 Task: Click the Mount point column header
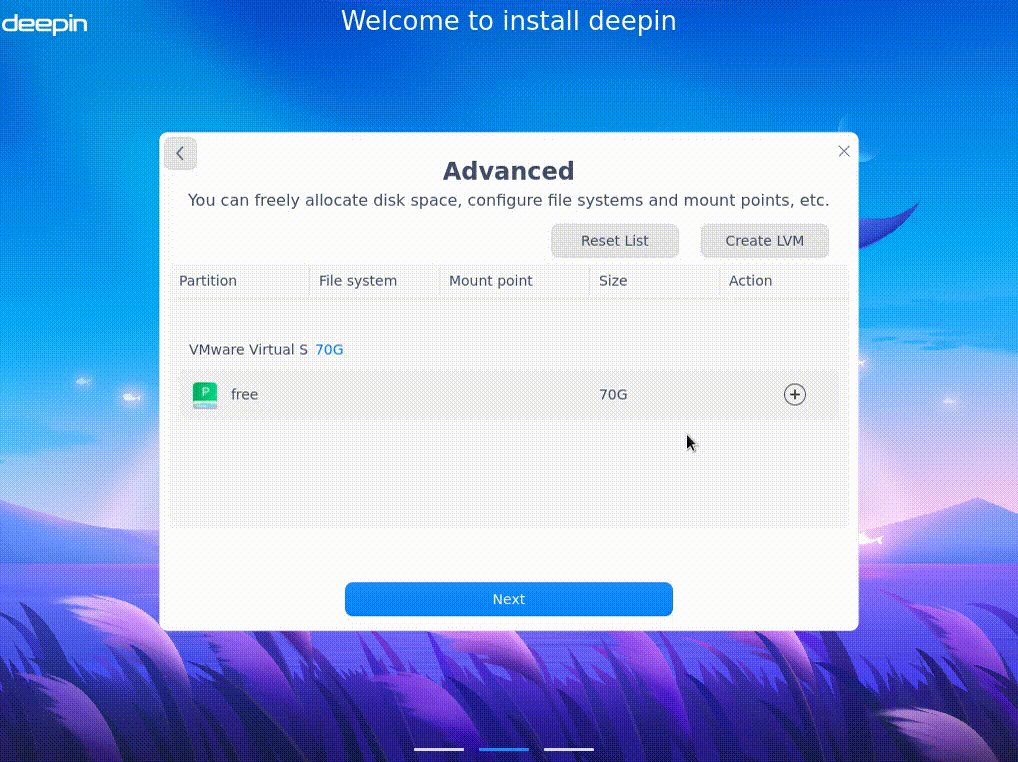coord(491,281)
